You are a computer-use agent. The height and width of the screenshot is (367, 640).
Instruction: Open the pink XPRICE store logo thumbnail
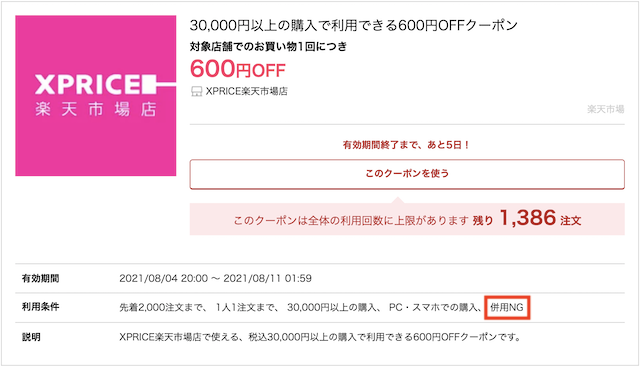pyautogui.click(x=96, y=96)
